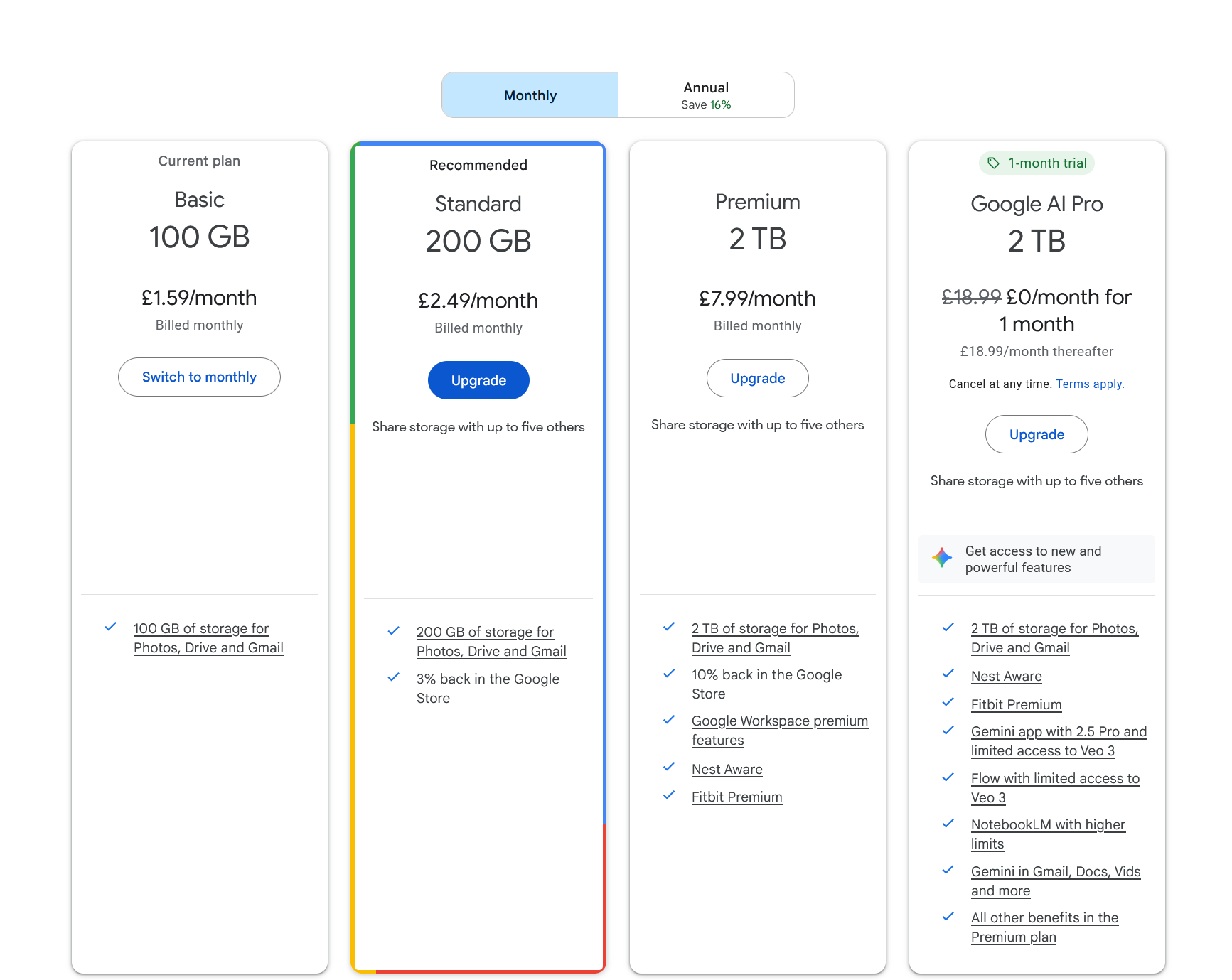Open All other benefits in Premium plan link
The height and width of the screenshot is (980, 1232).
pyautogui.click(x=1044, y=927)
